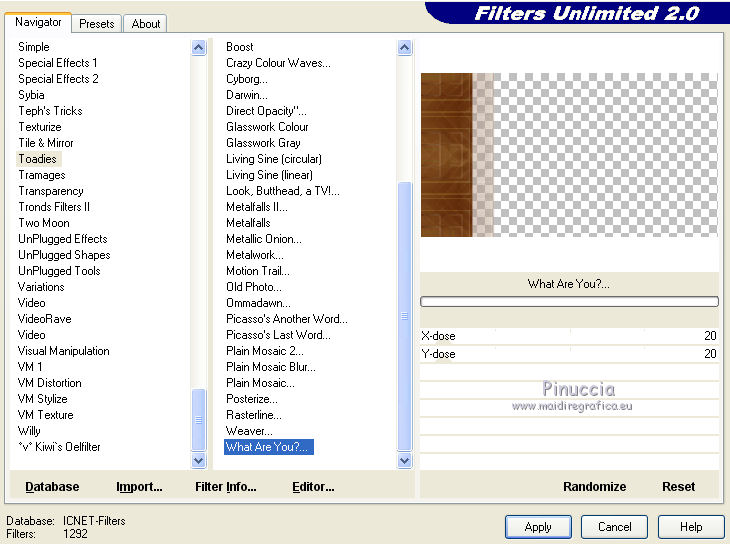
Task: Select VM Texture category
Action: (46, 415)
